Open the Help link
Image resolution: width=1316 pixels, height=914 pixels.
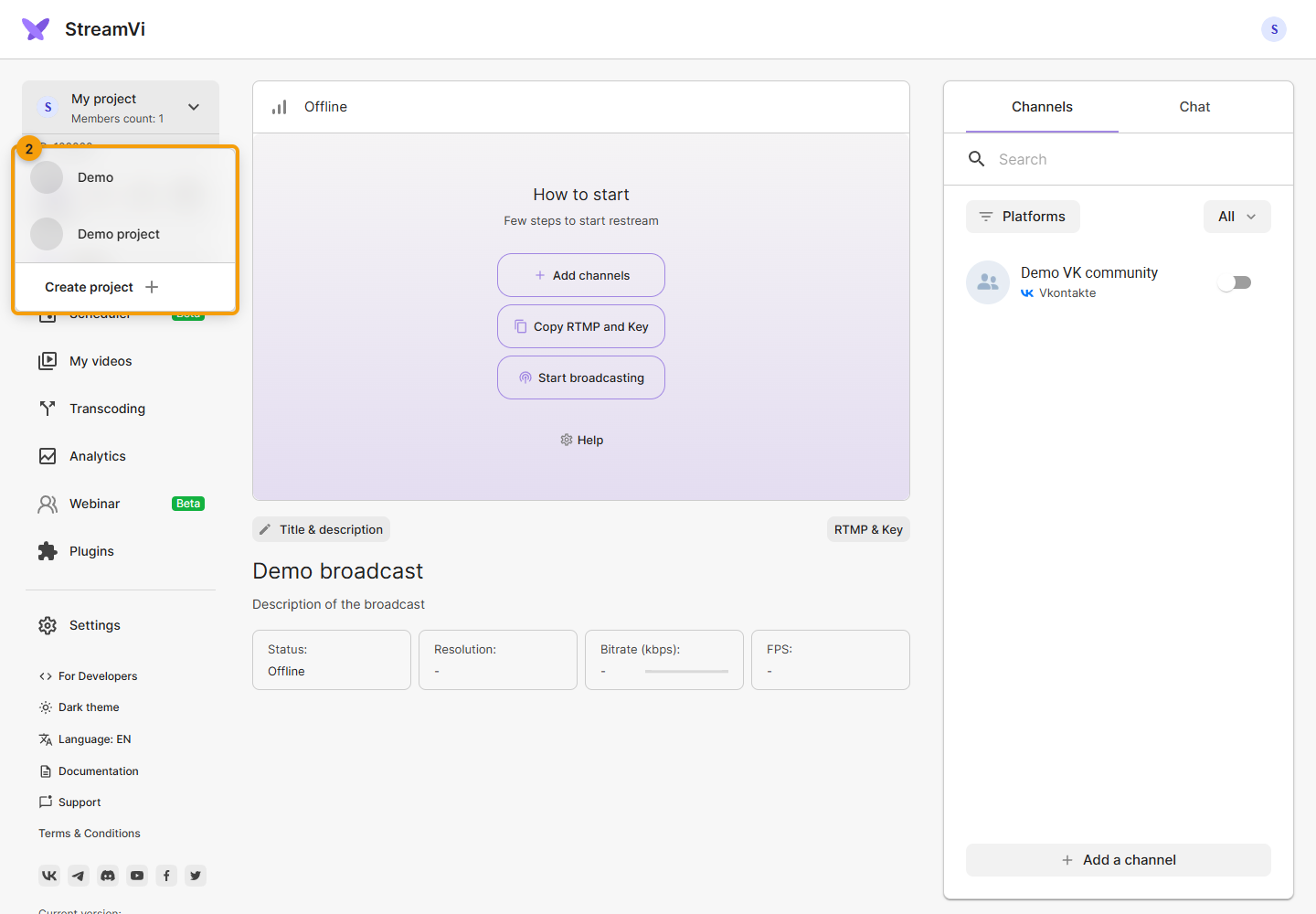coord(581,440)
